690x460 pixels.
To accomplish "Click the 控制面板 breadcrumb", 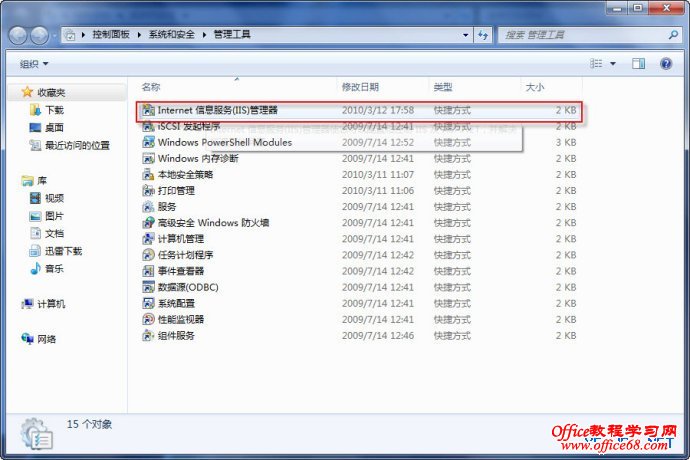I will tap(111, 34).
